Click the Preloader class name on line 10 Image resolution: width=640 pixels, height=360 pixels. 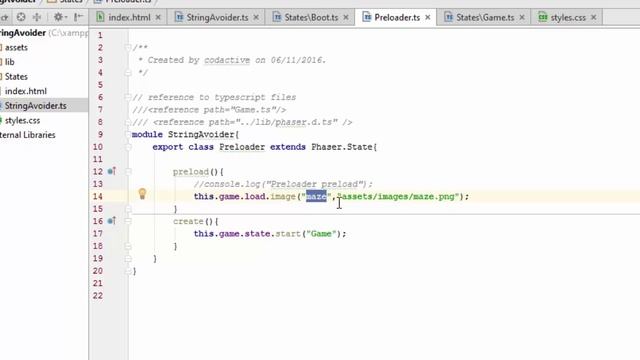tap(242, 147)
